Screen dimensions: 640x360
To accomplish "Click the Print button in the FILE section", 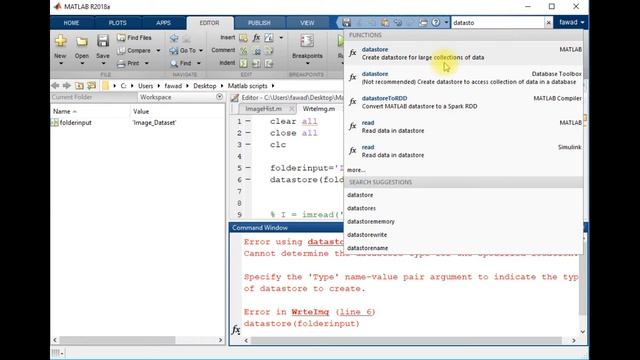I will (128, 63).
